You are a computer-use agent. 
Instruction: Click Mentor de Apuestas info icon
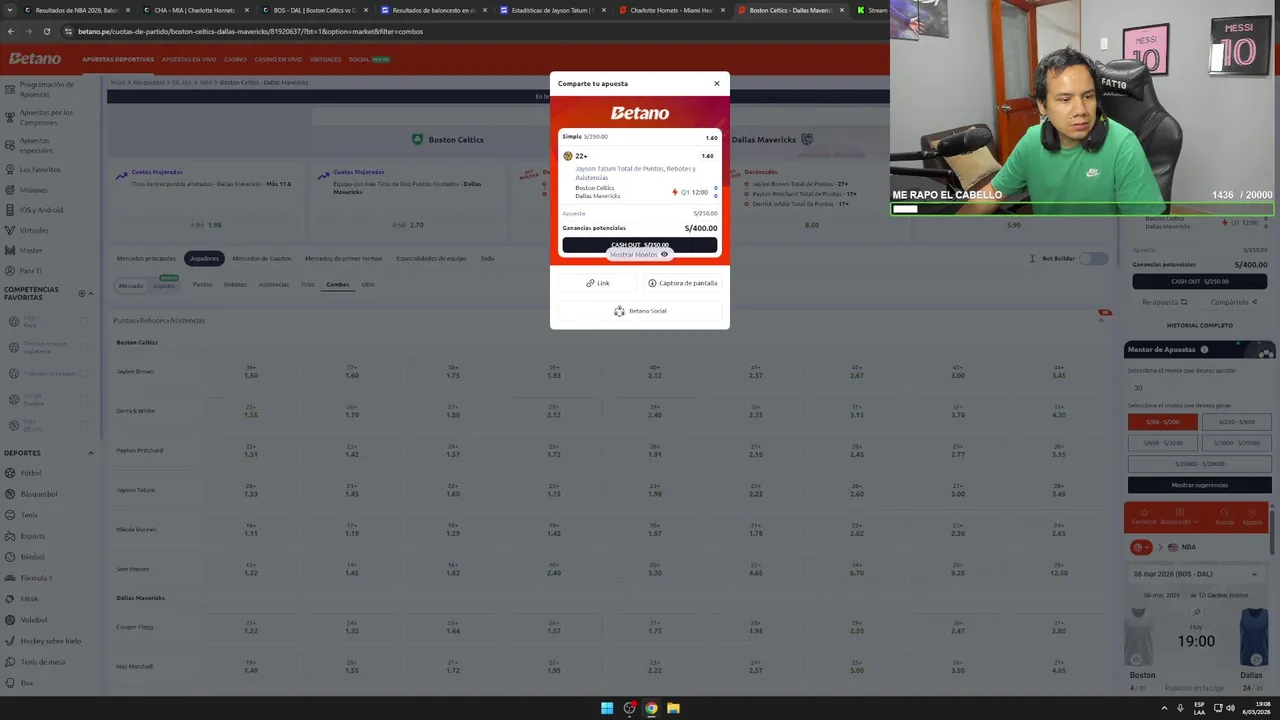[x=1204, y=350]
